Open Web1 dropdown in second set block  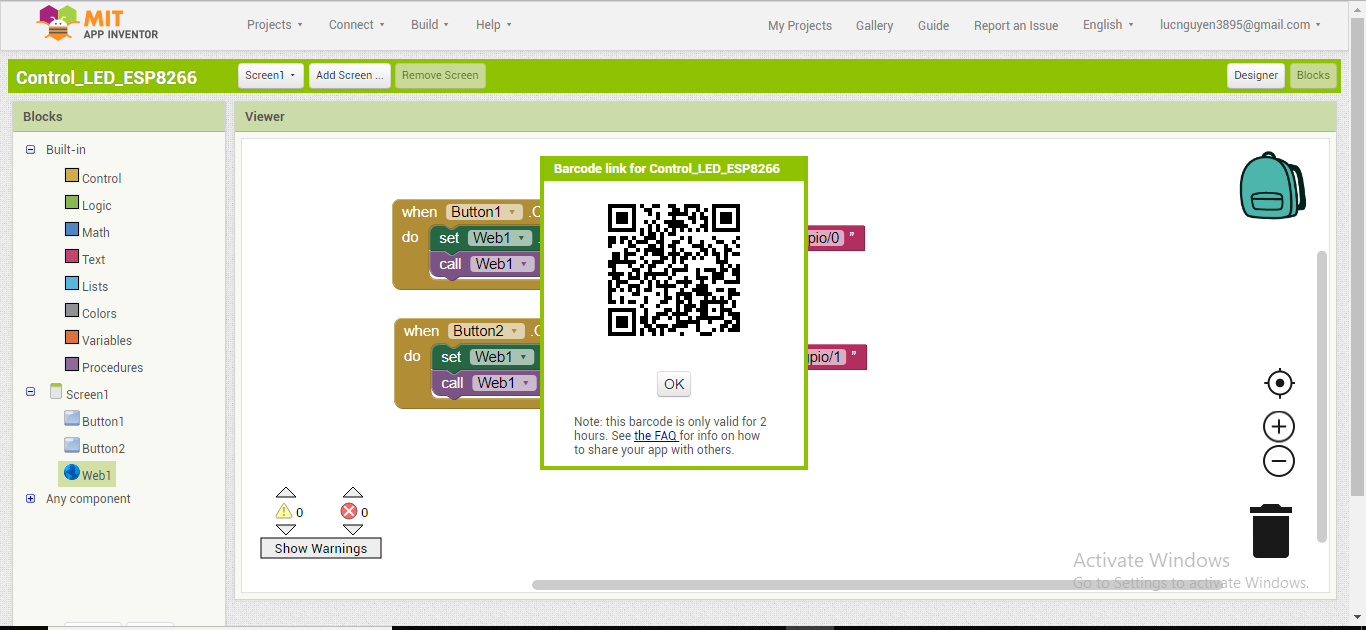click(504, 357)
